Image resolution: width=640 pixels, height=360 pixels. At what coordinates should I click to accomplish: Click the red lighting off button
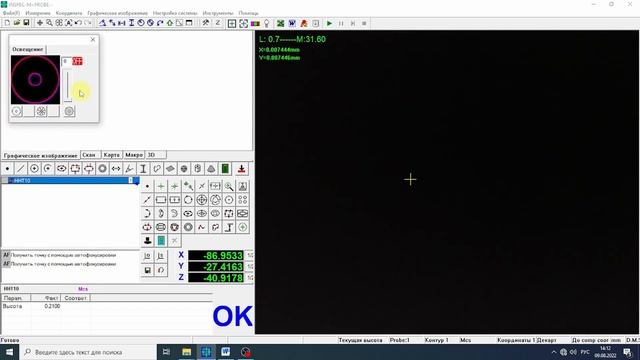[77, 61]
